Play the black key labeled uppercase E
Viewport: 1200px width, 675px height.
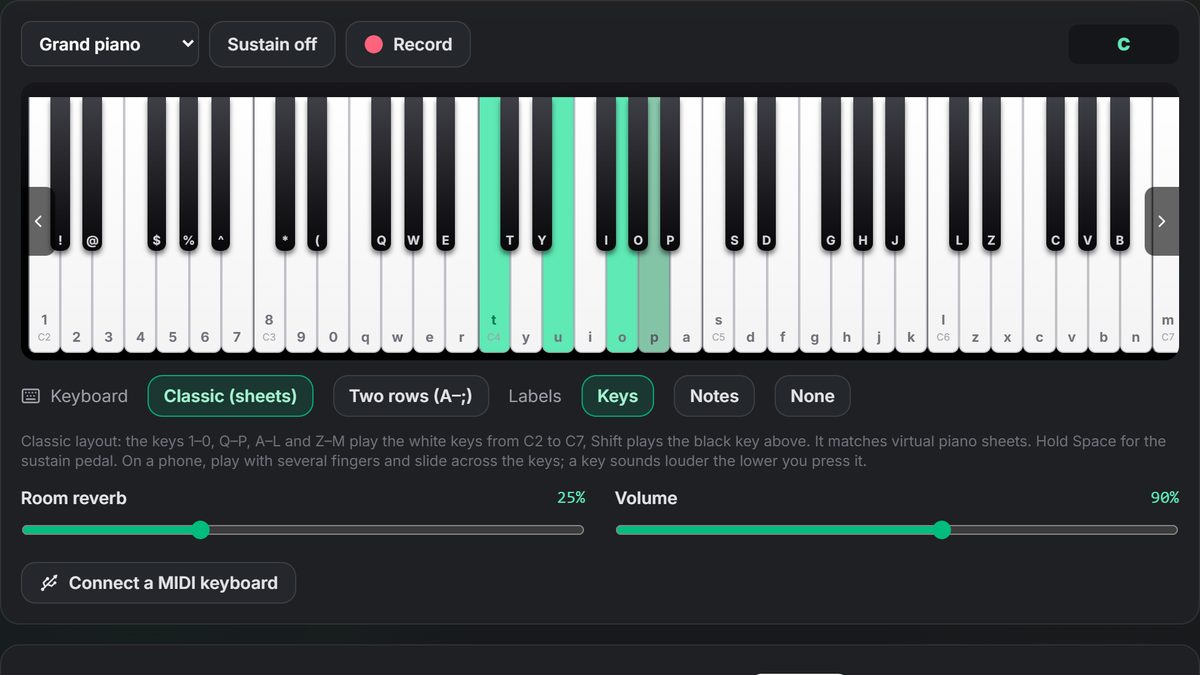click(x=445, y=175)
